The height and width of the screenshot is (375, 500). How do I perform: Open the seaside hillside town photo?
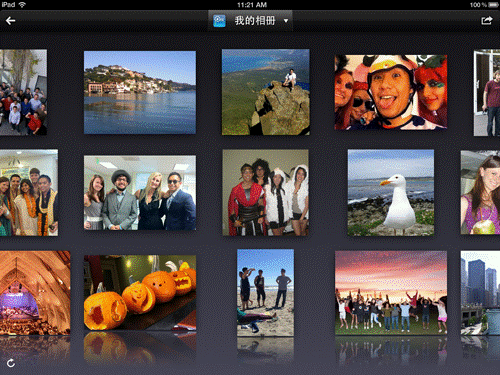140,92
